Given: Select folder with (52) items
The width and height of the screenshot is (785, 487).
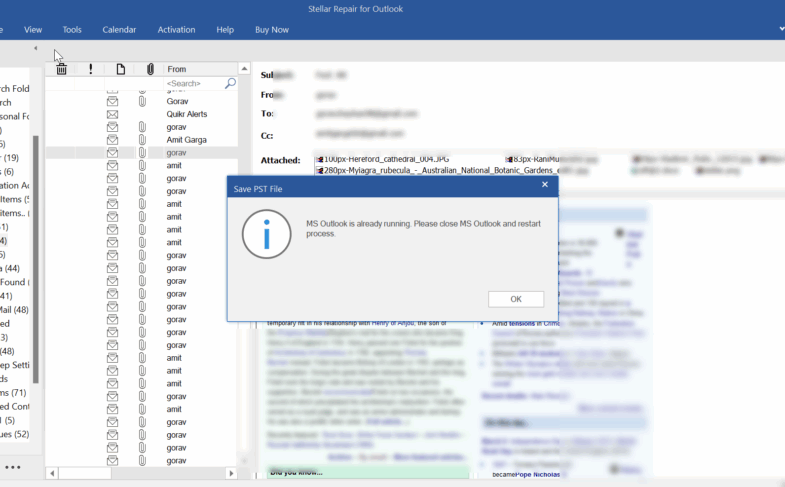Looking at the screenshot, I should pyautogui.click(x=15, y=434).
